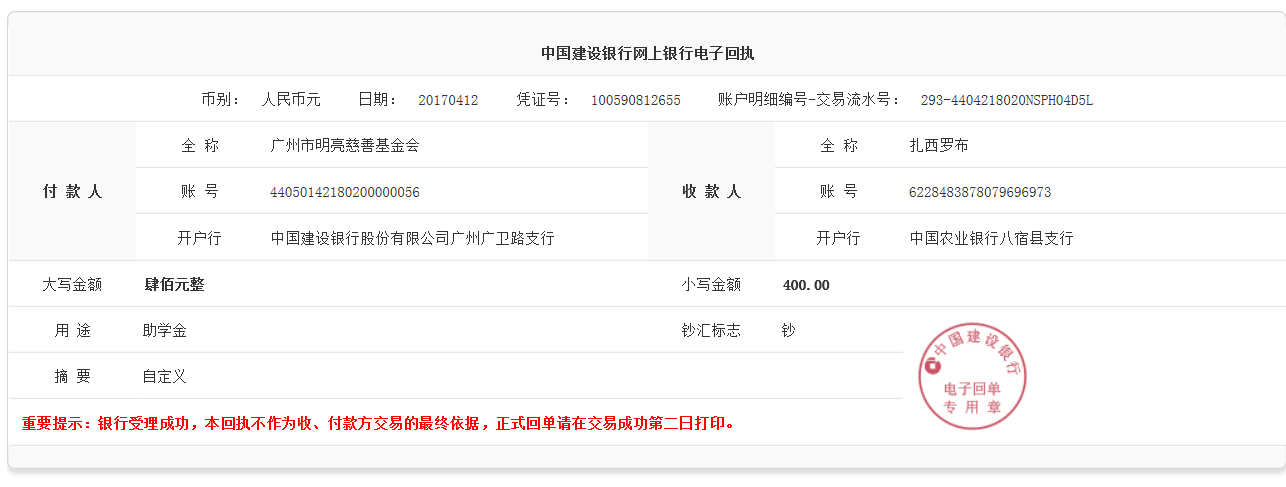Click the red 电子回单专用章 stamp
Screen dimensions: 1286x487
(x=972, y=376)
